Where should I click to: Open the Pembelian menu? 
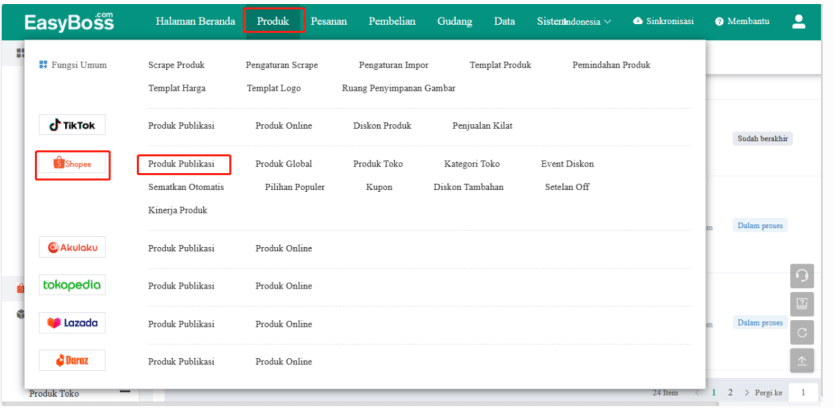(392, 21)
